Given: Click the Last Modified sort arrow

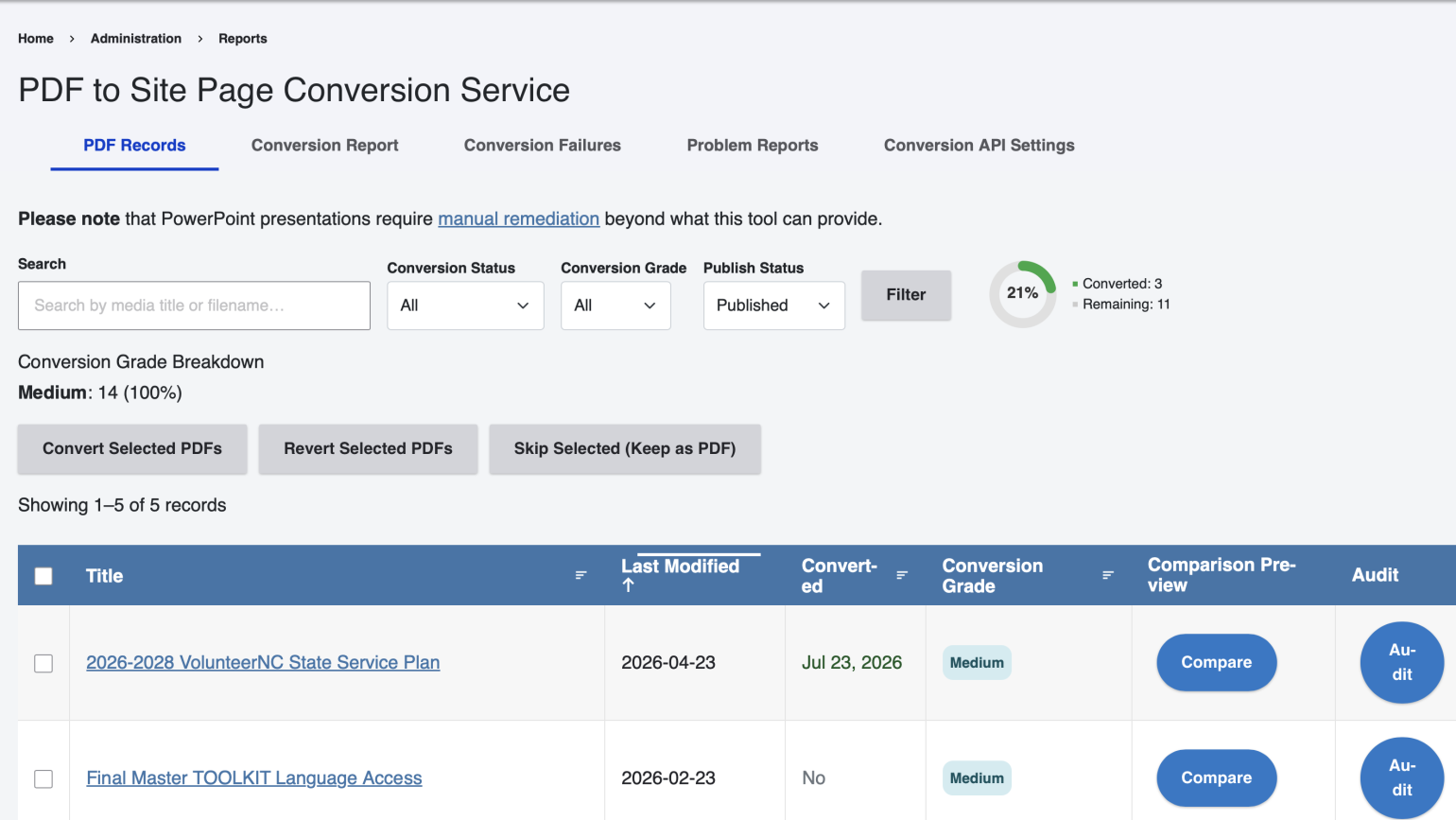Looking at the screenshot, I should pos(628,585).
